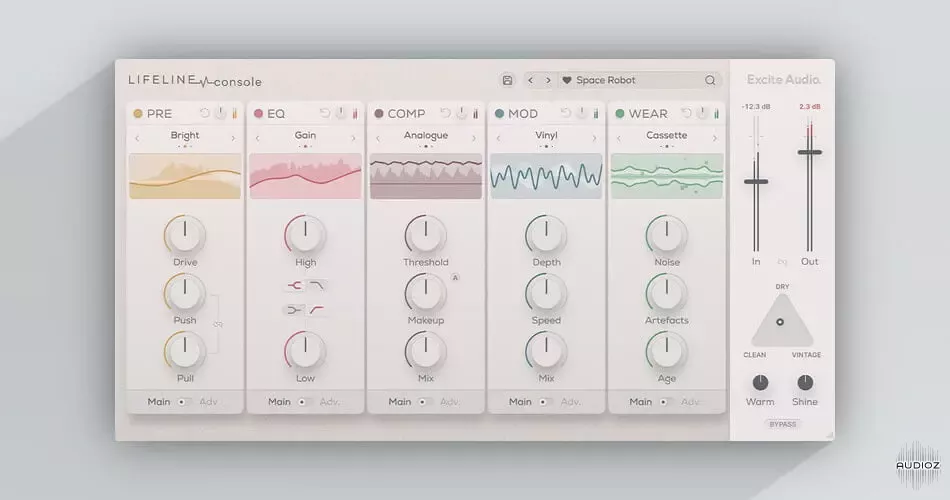950x500 pixels.
Task: Select the high-cut filter shape icon in EQ
Action: 317,285
